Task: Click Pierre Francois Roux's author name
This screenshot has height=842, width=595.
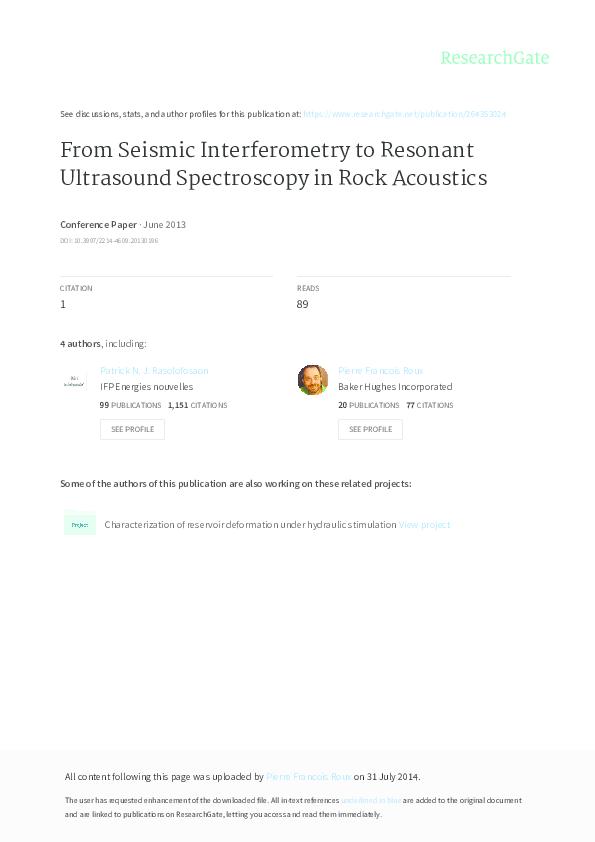Action: tap(380, 370)
